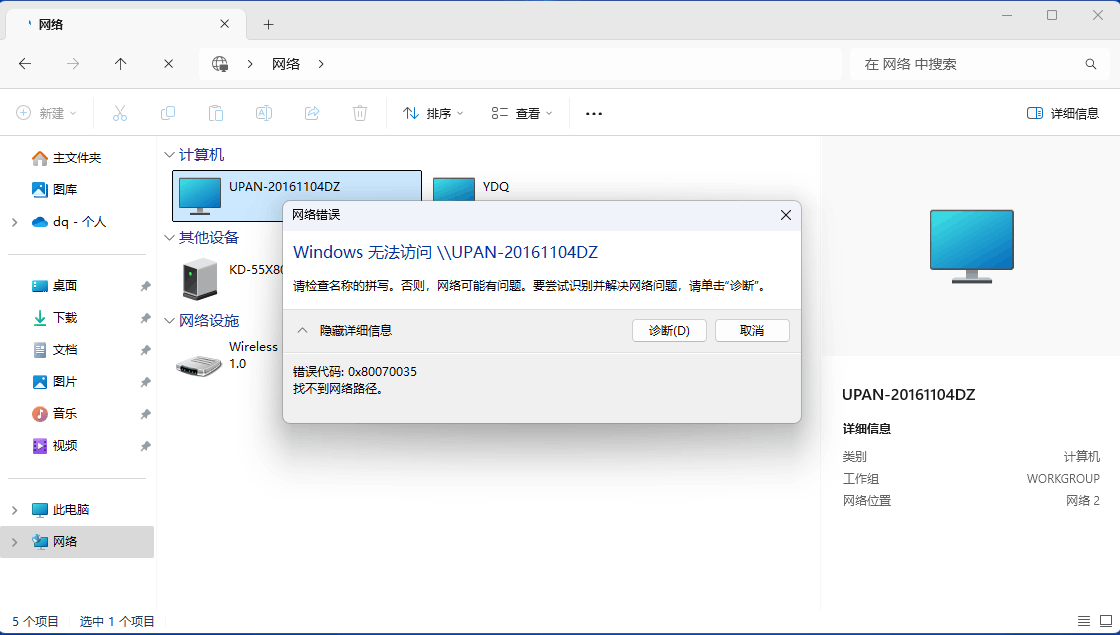Click the pin icon beside 文档
Viewport: 1120px width, 635px height.
point(145,350)
